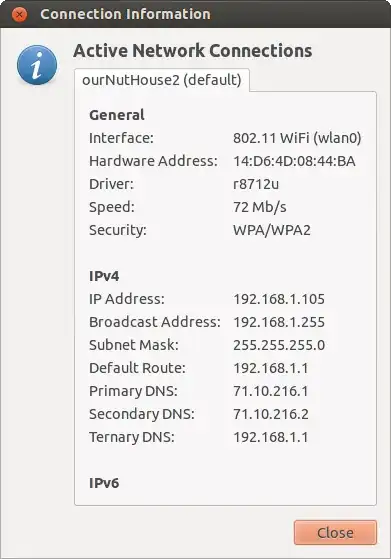Click the General section heading
This screenshot has width=391, height=559.
[x=117, y=115]
